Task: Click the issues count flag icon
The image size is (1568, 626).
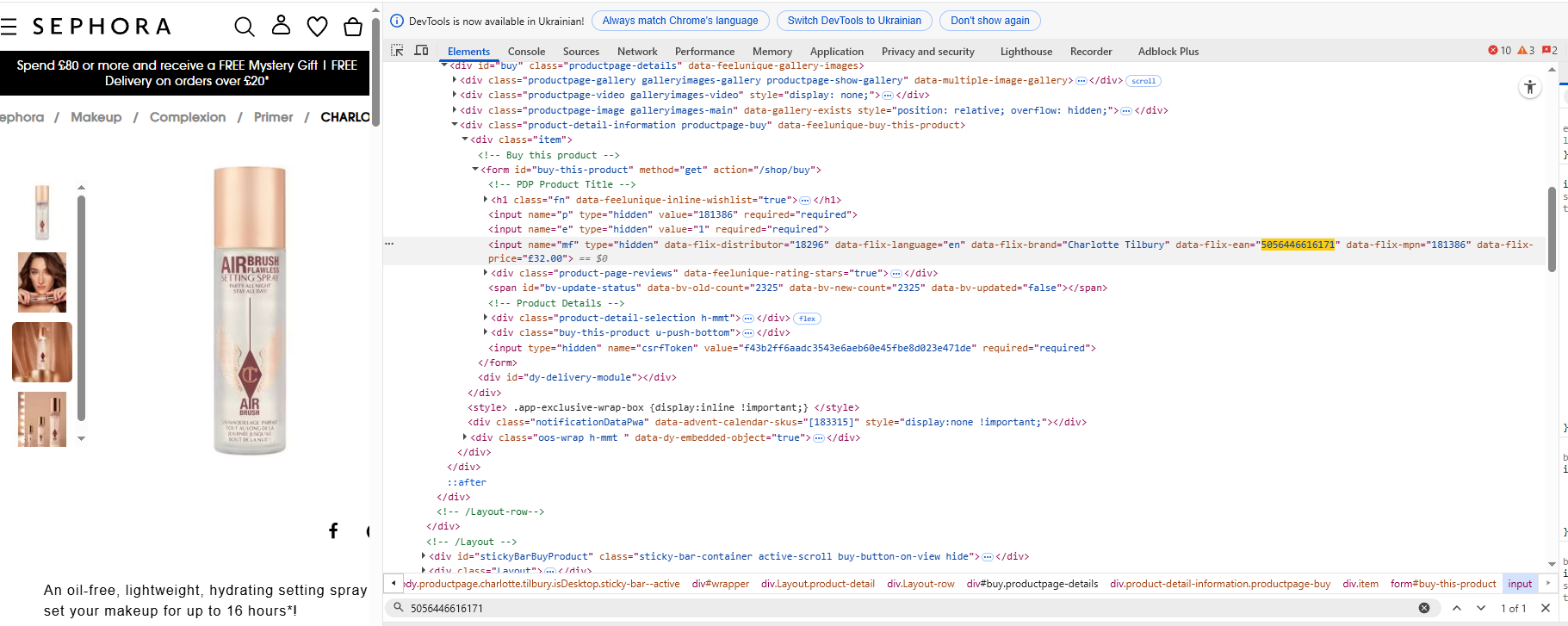Action: click(x=1546, y=50)
